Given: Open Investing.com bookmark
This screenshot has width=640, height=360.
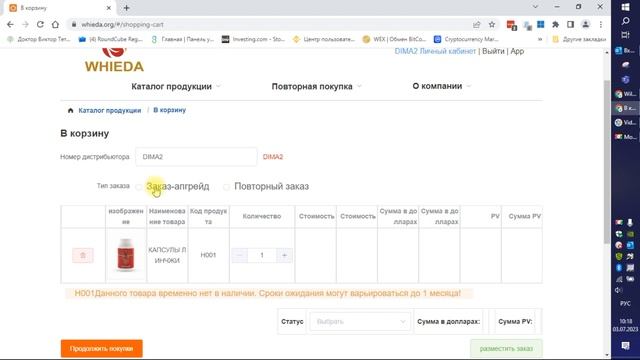Looking at the screenshot, I should 253,39.
